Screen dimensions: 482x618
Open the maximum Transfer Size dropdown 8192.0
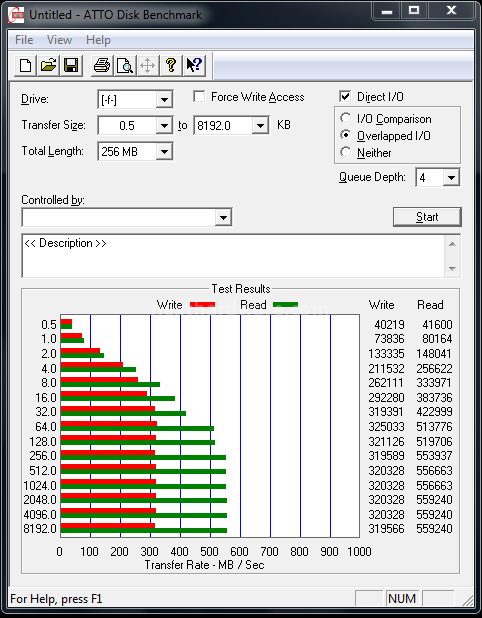260,126
